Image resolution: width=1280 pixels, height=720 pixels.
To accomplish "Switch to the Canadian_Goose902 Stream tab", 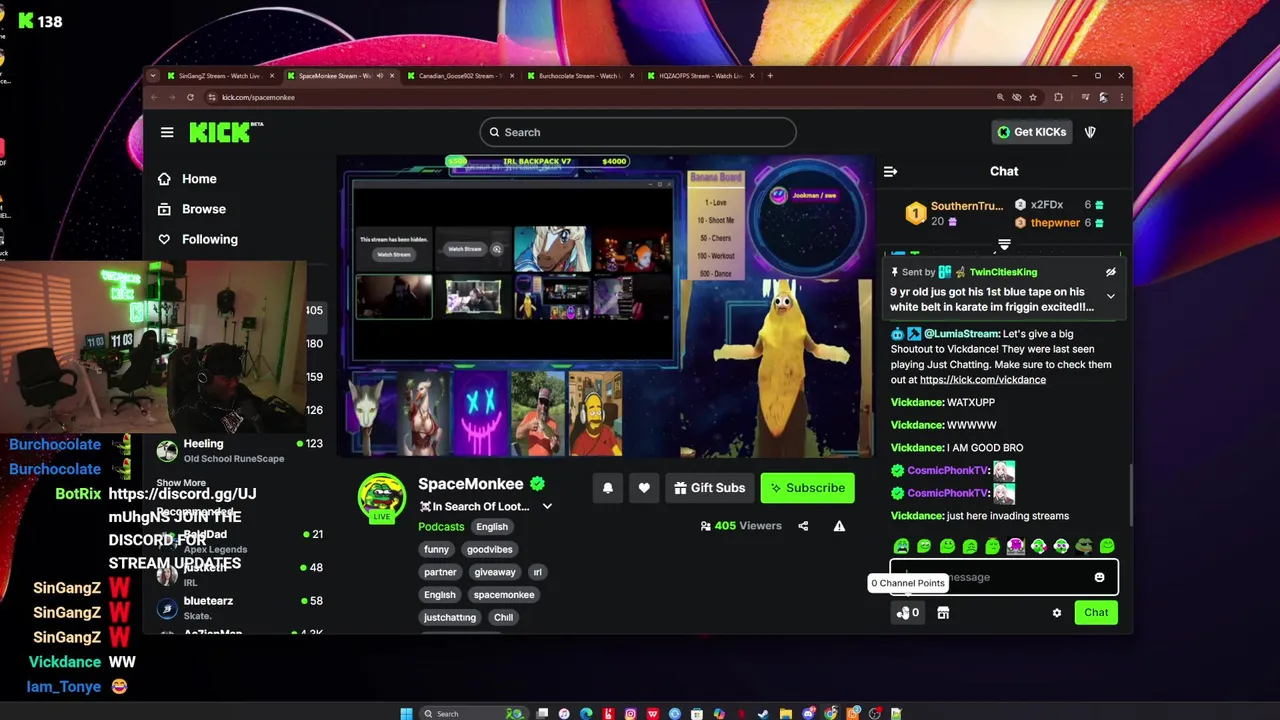I will [x=460, y=76].
